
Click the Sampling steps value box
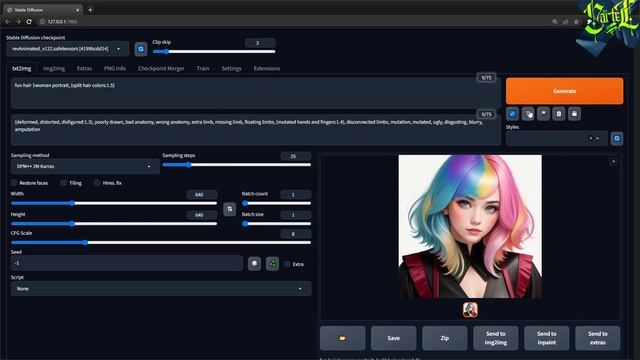(x=296, y=156)
